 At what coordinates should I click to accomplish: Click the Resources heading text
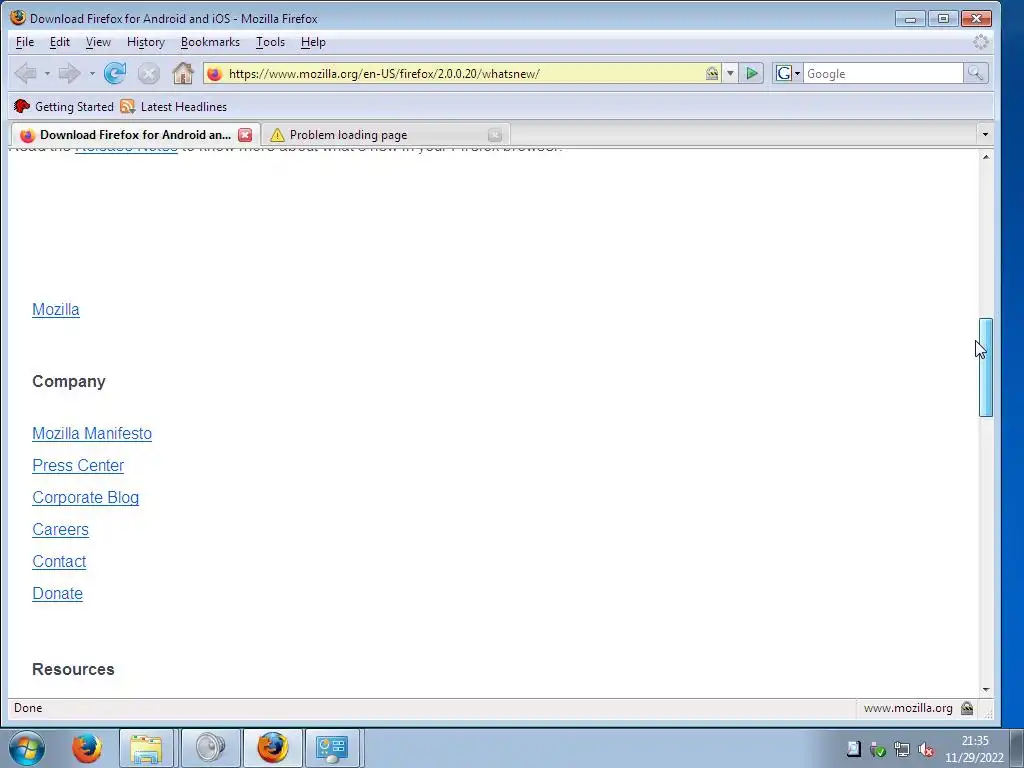point(73,669)
